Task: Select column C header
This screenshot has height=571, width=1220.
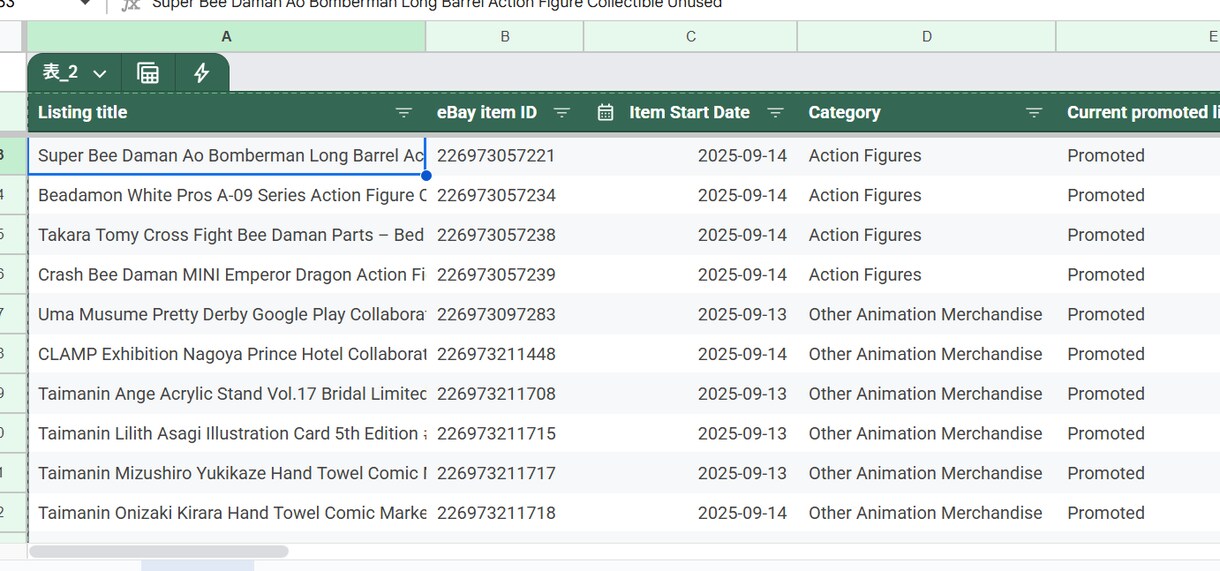Action: pos(691,36)
